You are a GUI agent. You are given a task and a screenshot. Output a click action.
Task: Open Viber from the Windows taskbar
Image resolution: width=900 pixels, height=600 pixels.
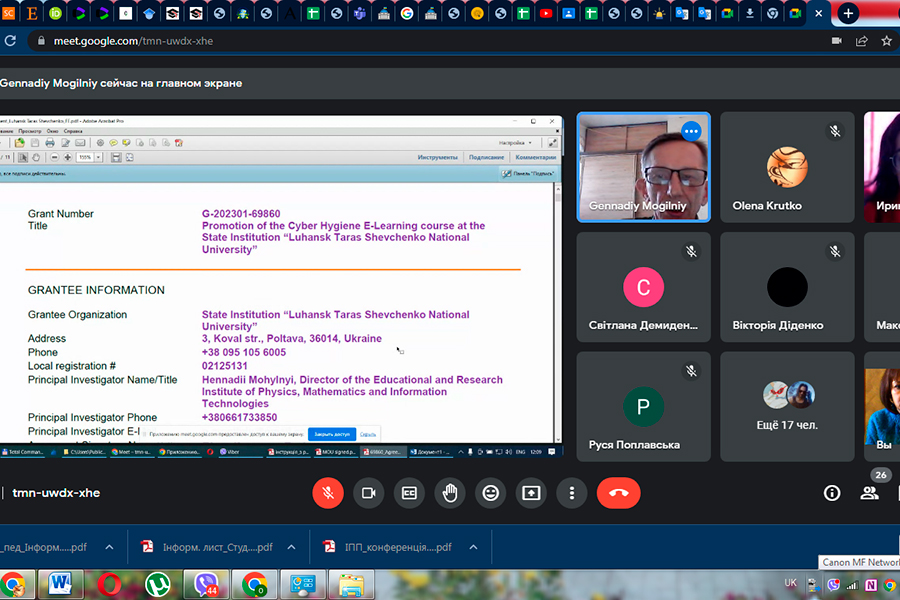207,584
